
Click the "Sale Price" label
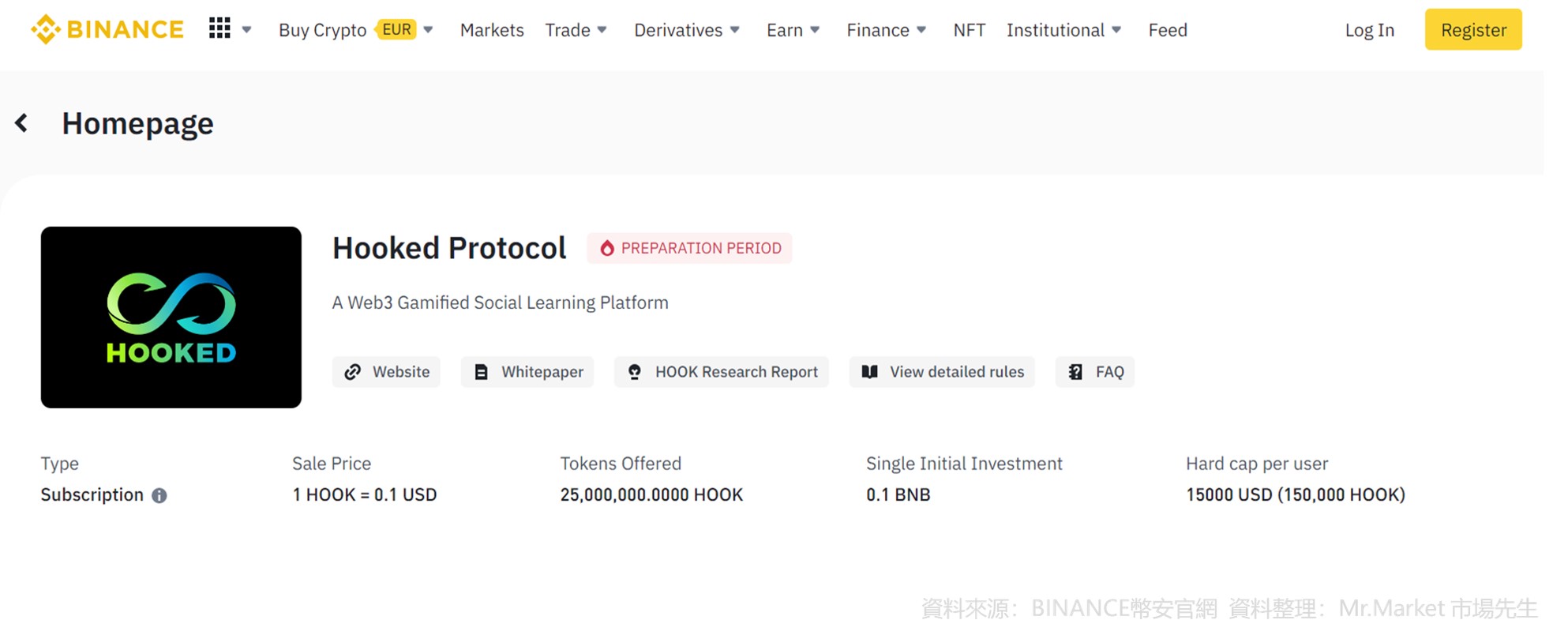(332, 464)
